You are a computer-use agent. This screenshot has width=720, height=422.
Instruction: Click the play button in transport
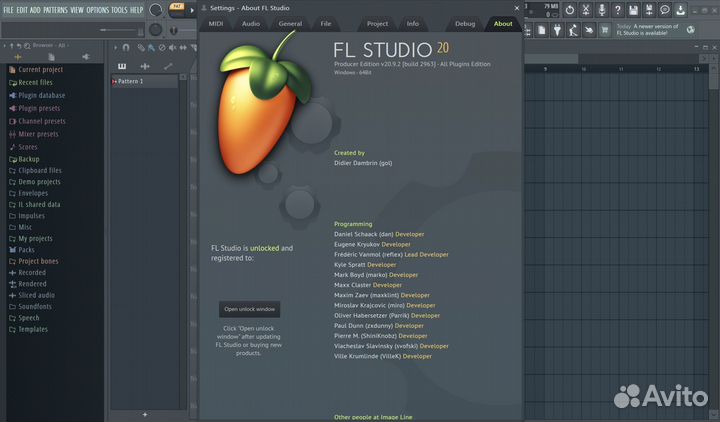pos(192,10)
